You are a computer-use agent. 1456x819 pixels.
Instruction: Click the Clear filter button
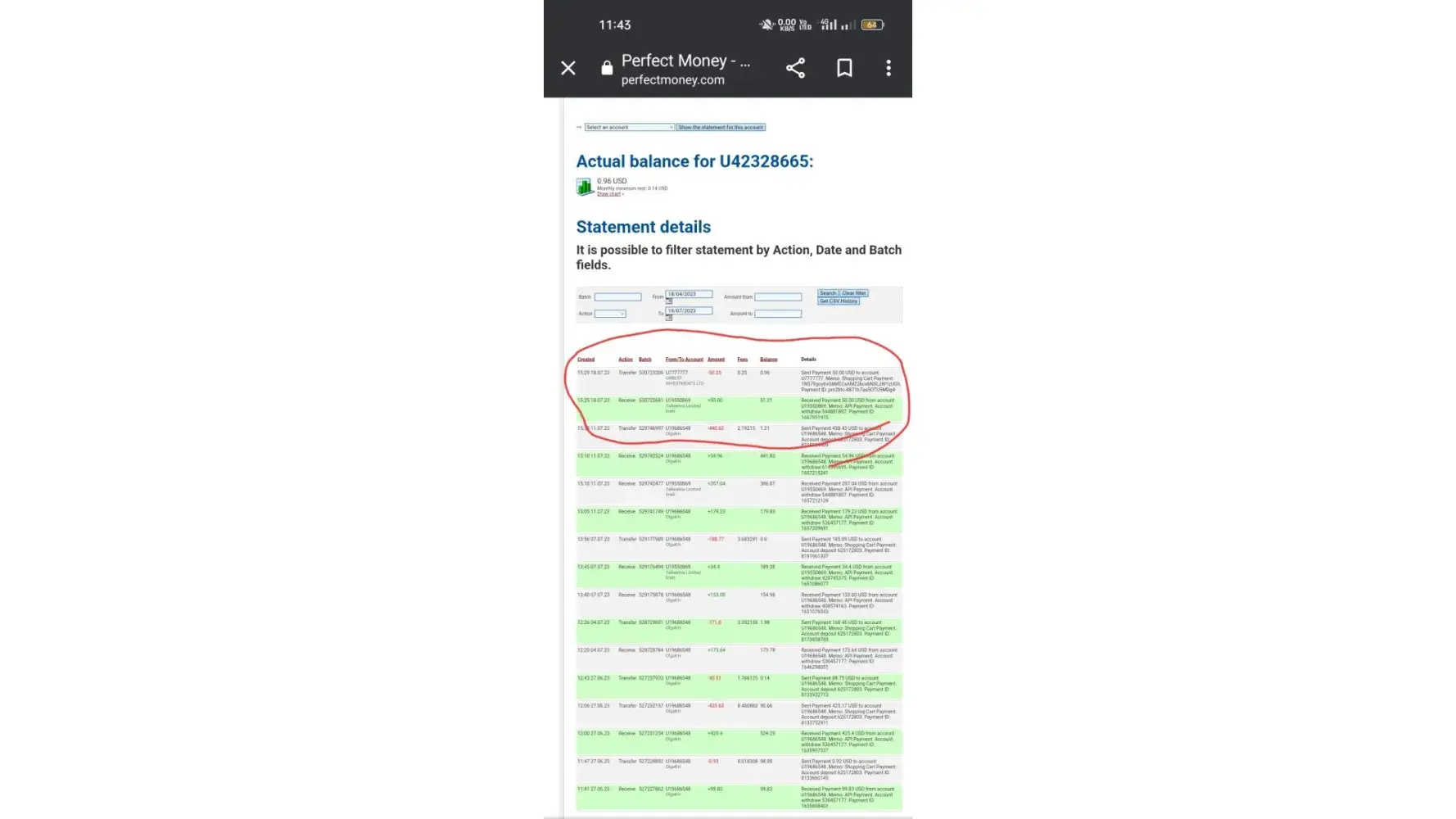point(854,293)
